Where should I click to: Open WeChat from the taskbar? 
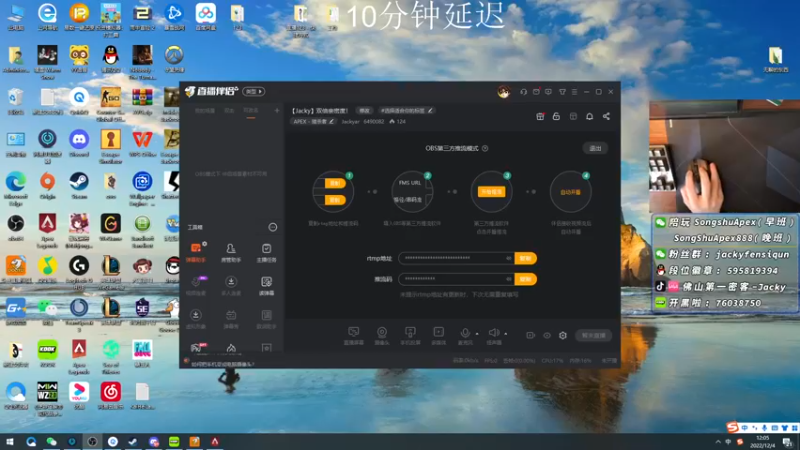[52, 442]
